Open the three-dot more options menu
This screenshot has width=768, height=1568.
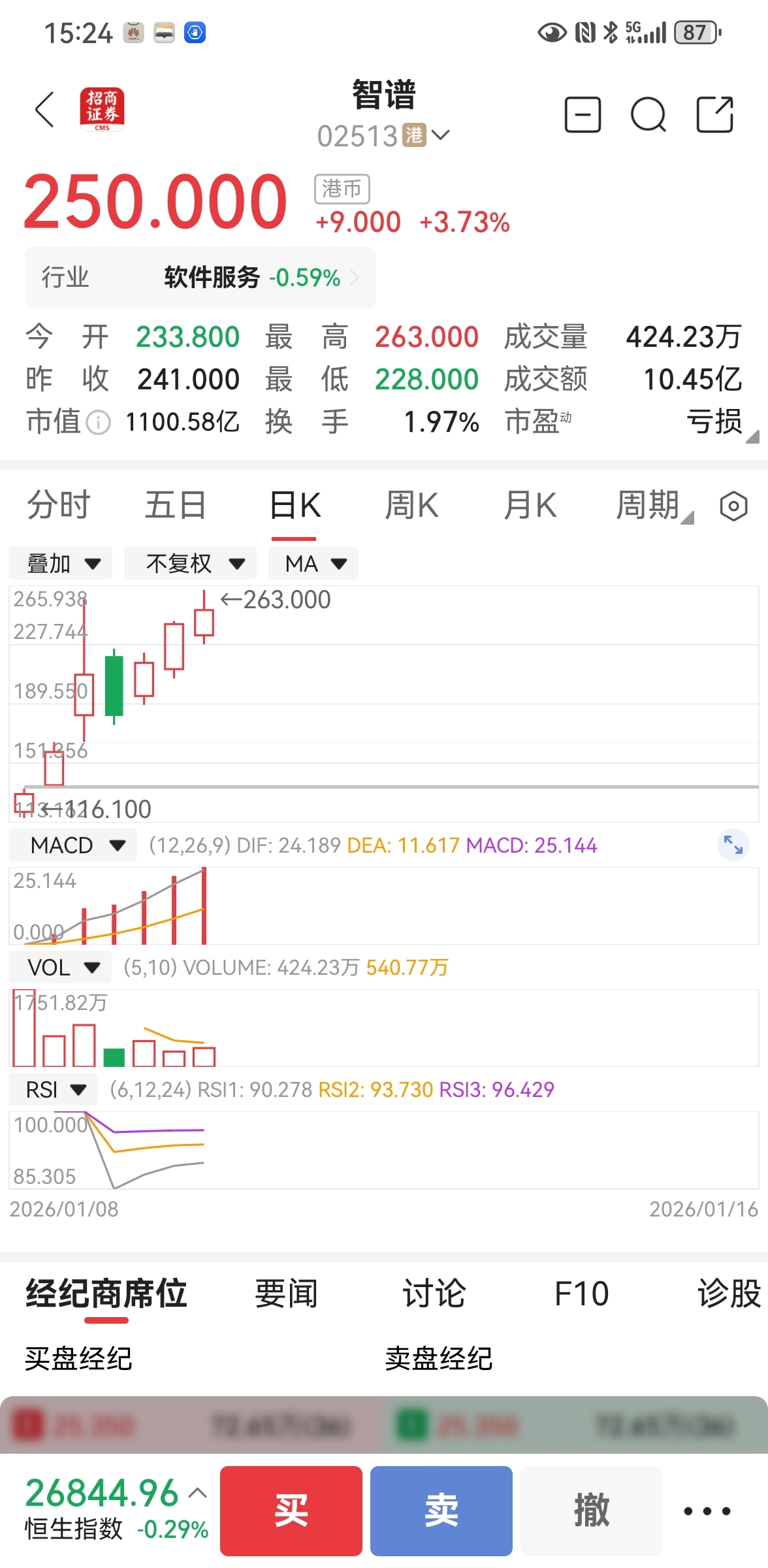click(x=707, y=1511)
